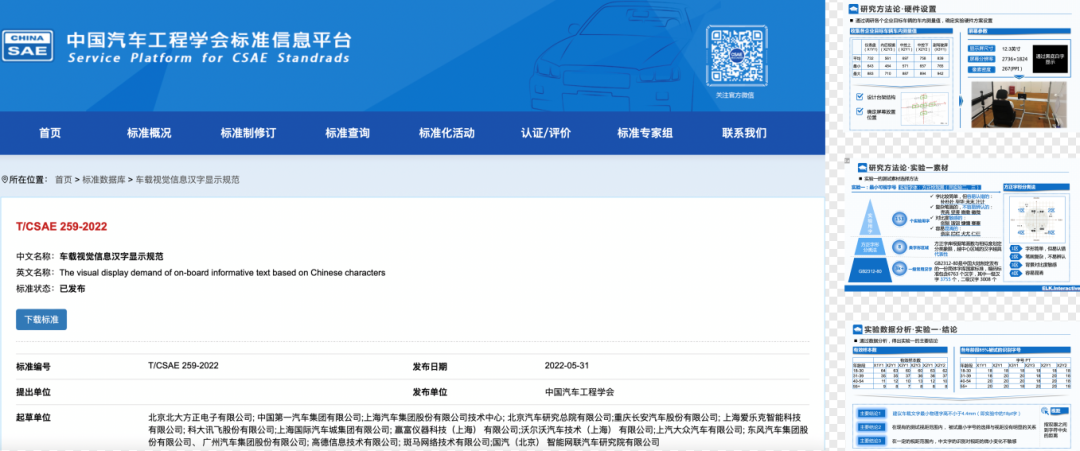The height and width of the screenshot is (451, 1080).
Task: Open the 首页 navigation menu item
Action: click(50, 134)
